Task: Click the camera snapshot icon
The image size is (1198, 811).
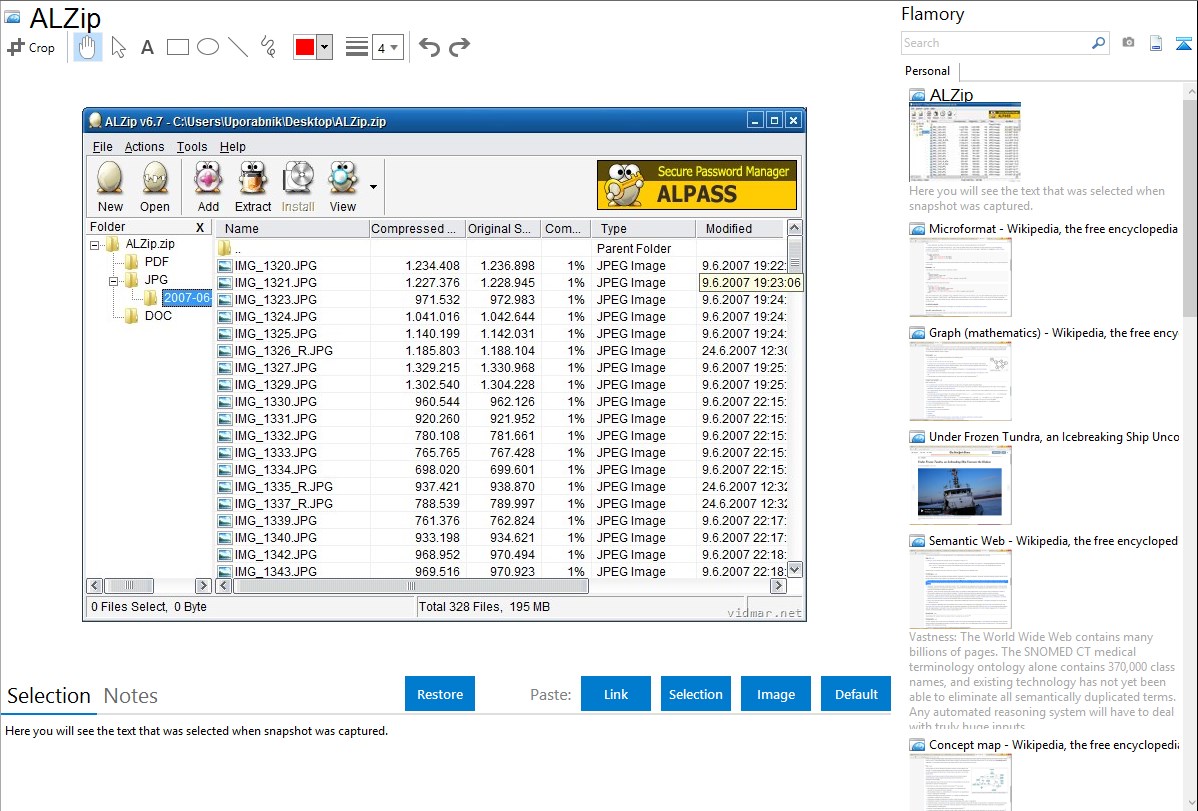Action: click(1128, 43)
